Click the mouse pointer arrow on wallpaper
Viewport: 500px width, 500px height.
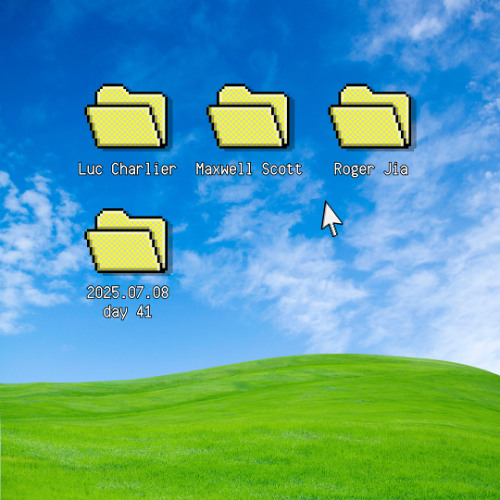point(331,218)
